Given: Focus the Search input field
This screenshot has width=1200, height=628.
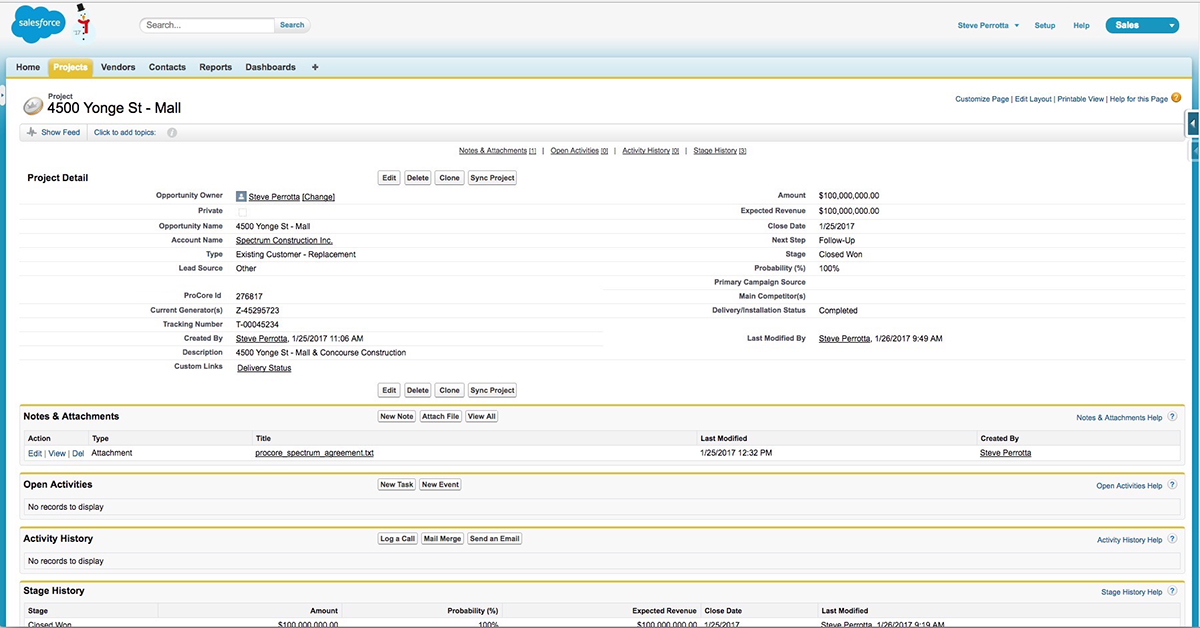Looking at the screenshot, I should 207,25.
